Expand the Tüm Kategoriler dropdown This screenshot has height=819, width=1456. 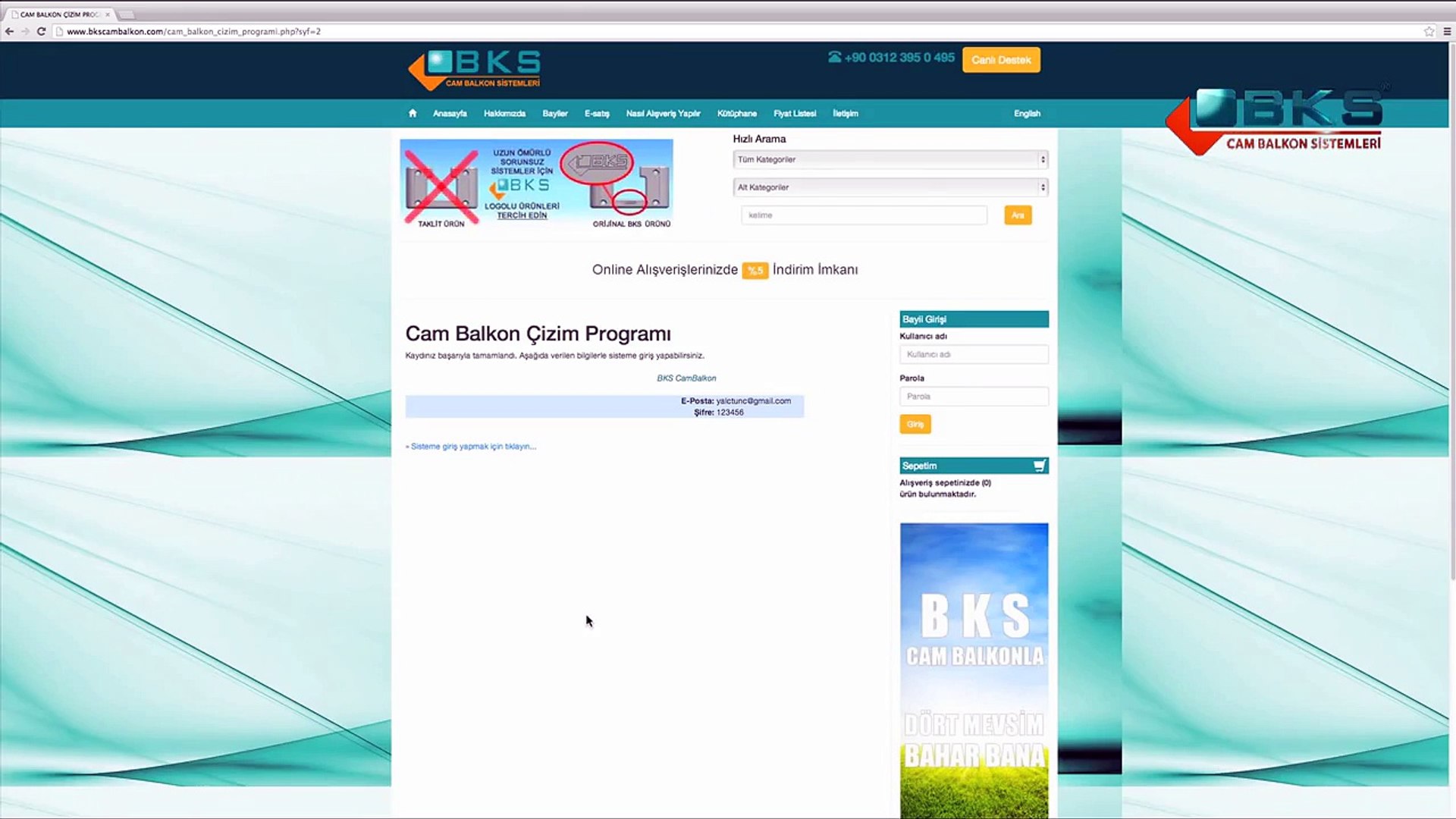pos(890,159)
